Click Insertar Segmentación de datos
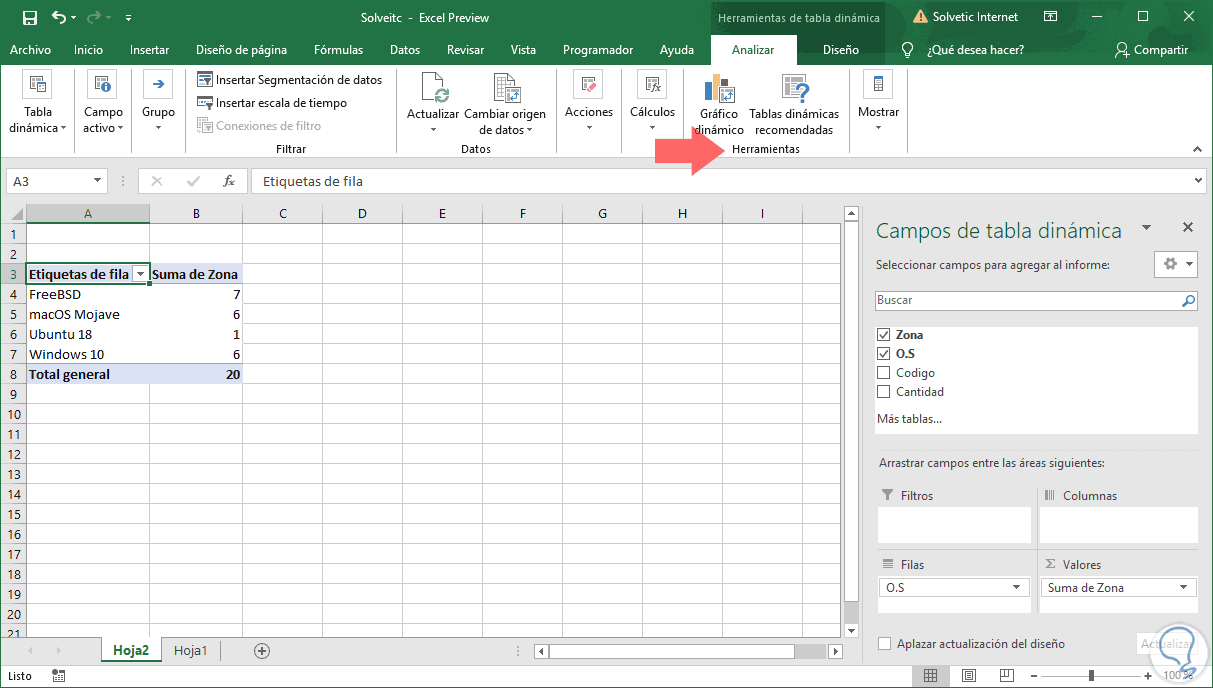The image size is (1213, 688). [x=290, y=80]
